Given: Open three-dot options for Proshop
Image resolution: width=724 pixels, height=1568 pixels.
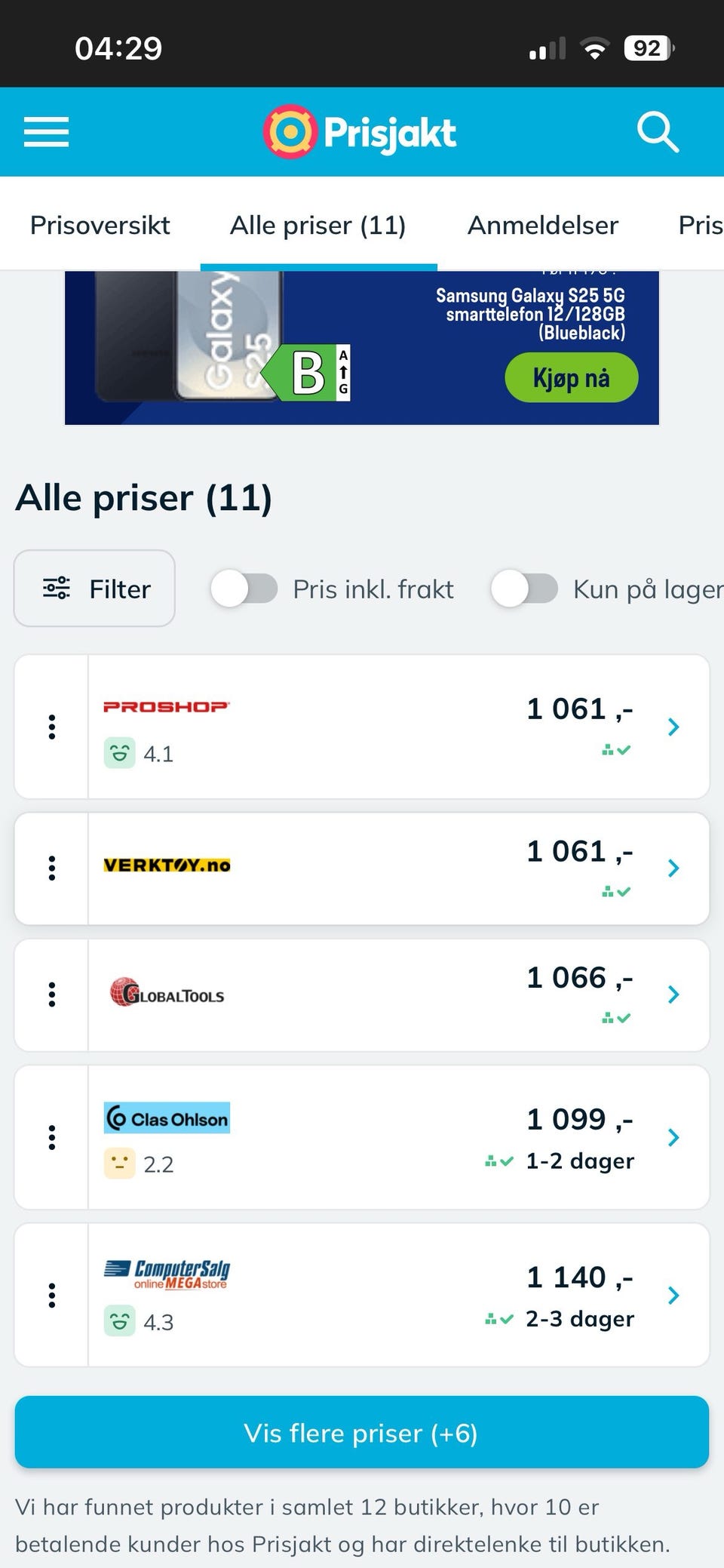Looking at the screenshot, I should click(52, 727).
